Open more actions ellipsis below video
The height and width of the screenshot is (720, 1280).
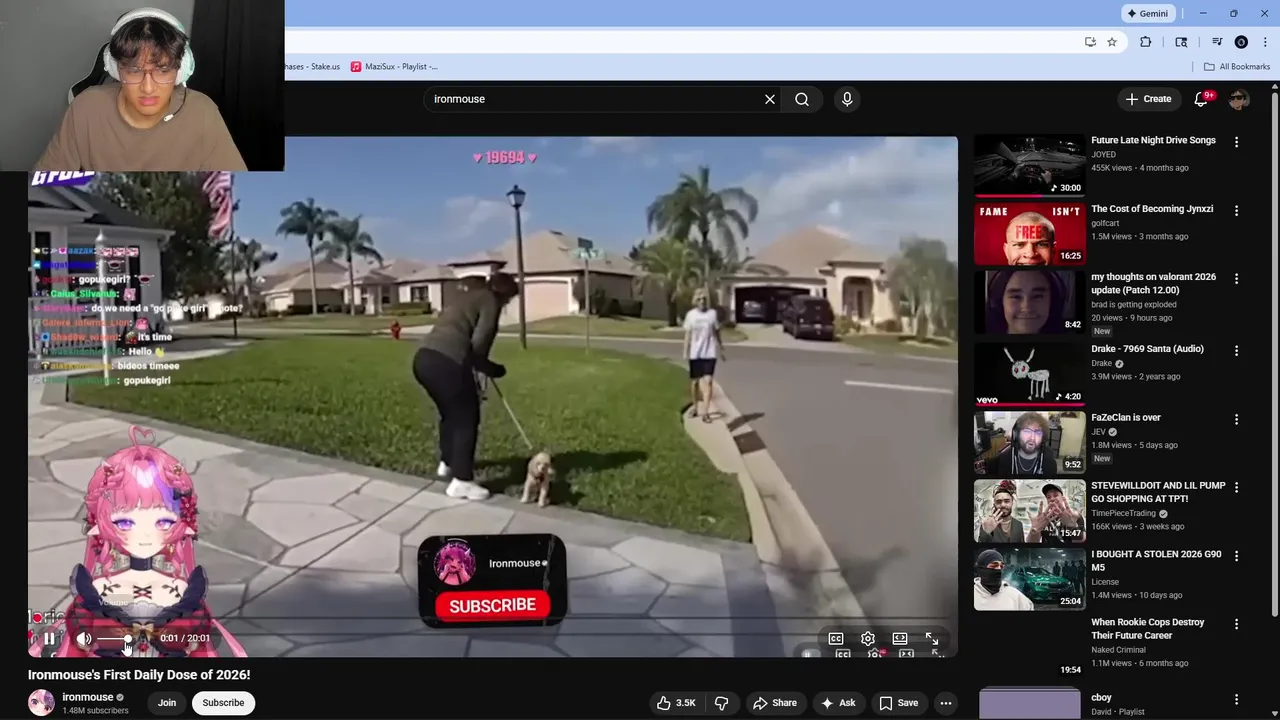[x=946, y=703]
